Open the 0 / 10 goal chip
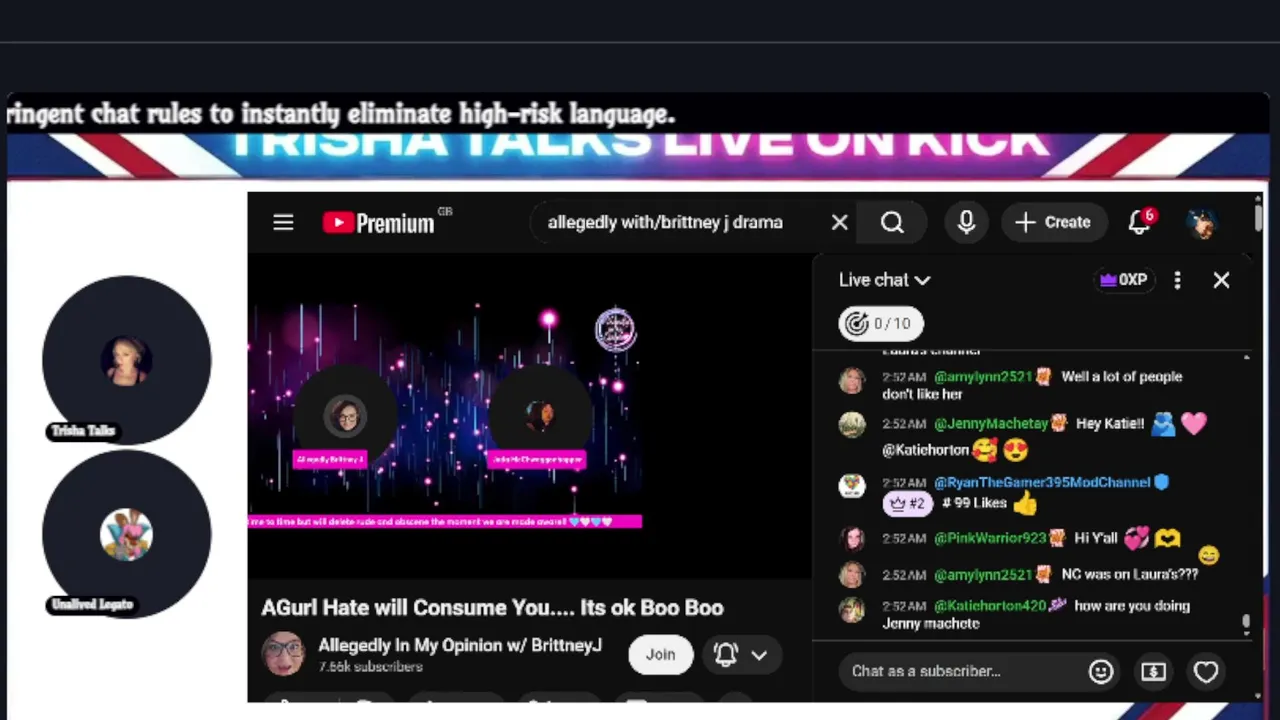 (881, 323)
